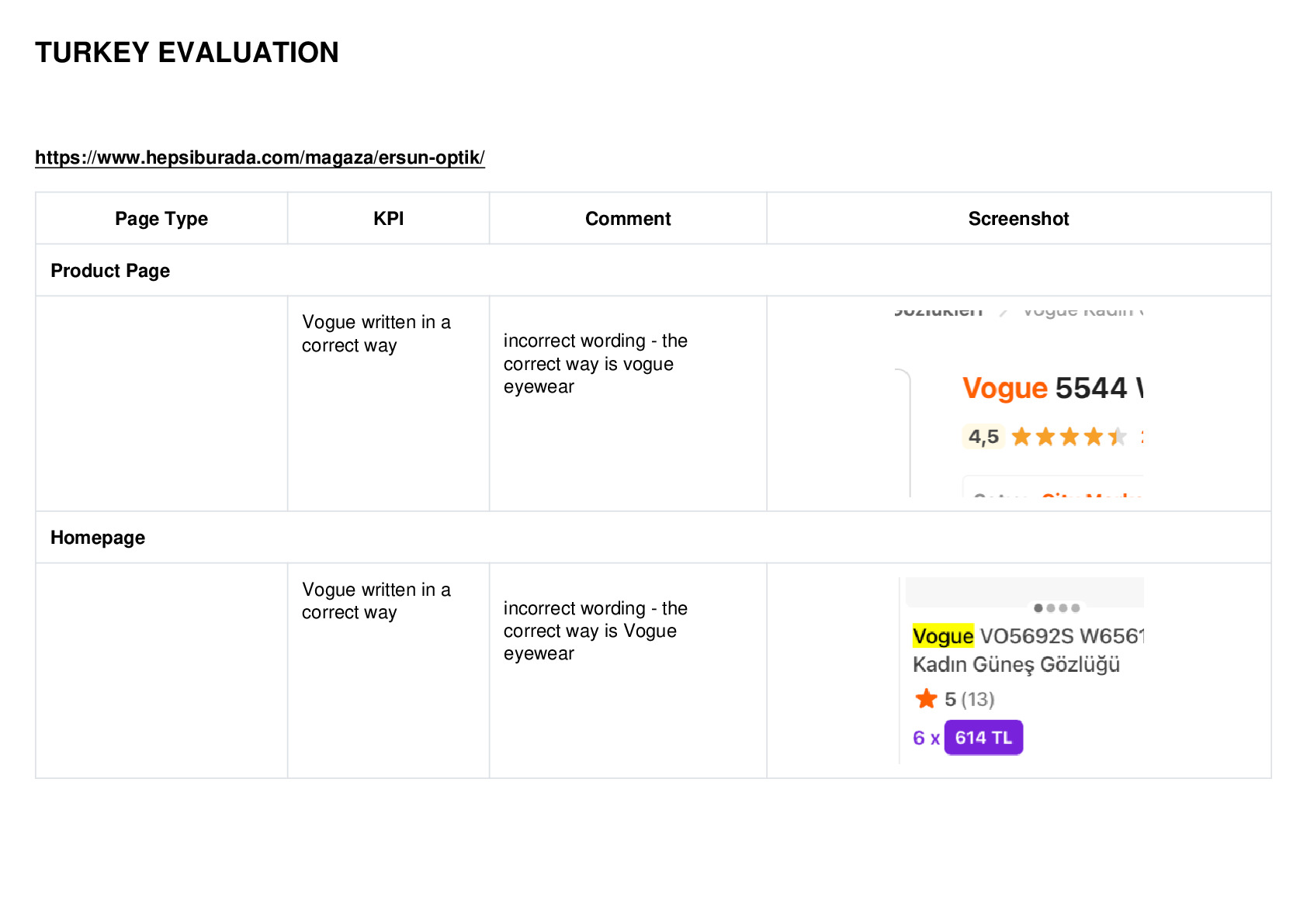Click the (13) review count text
This screenshot has width=1307, height=924.
[x=978, y=699]
